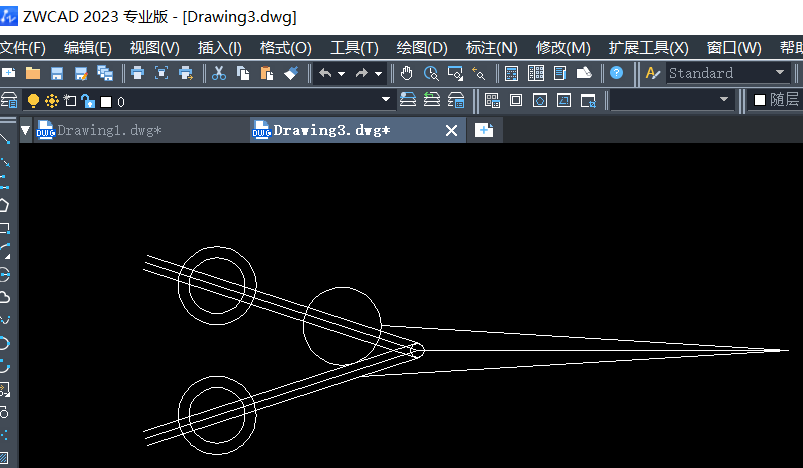
Task: Toggle layer 0 on/off lightbulb
Action: pos(33,100)
